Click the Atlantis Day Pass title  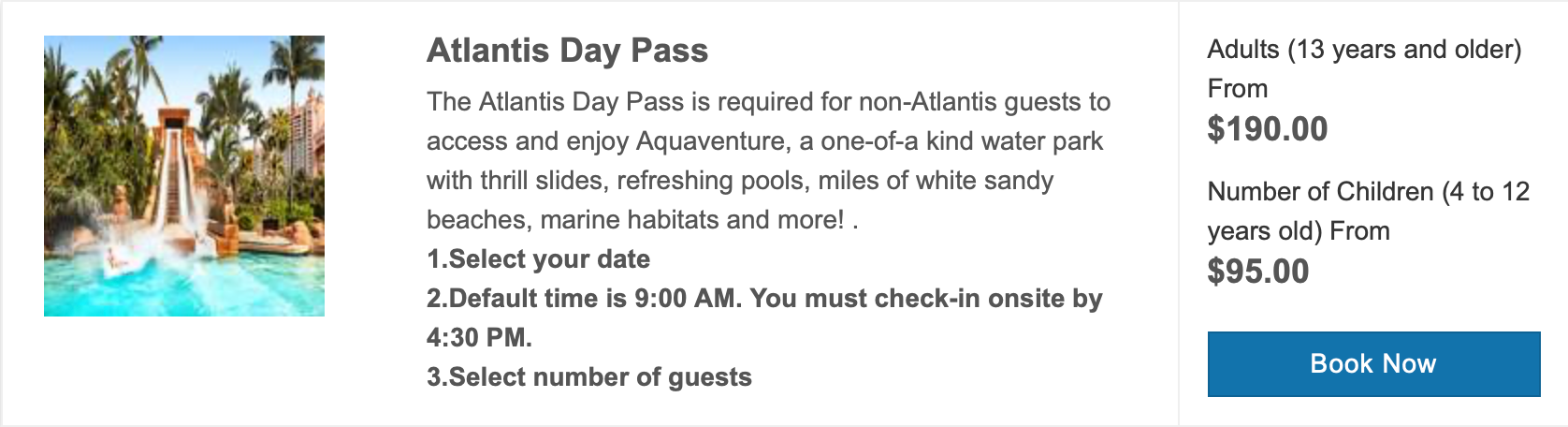pos(567,51)
